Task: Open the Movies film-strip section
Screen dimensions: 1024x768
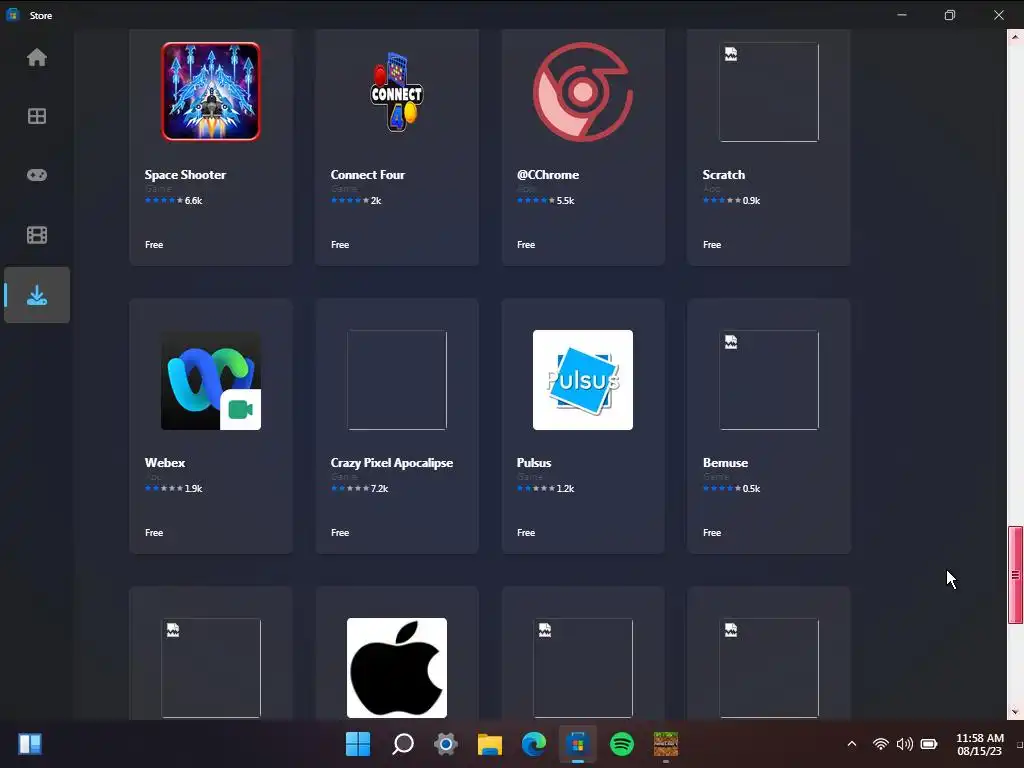Action: click(37, 235)
